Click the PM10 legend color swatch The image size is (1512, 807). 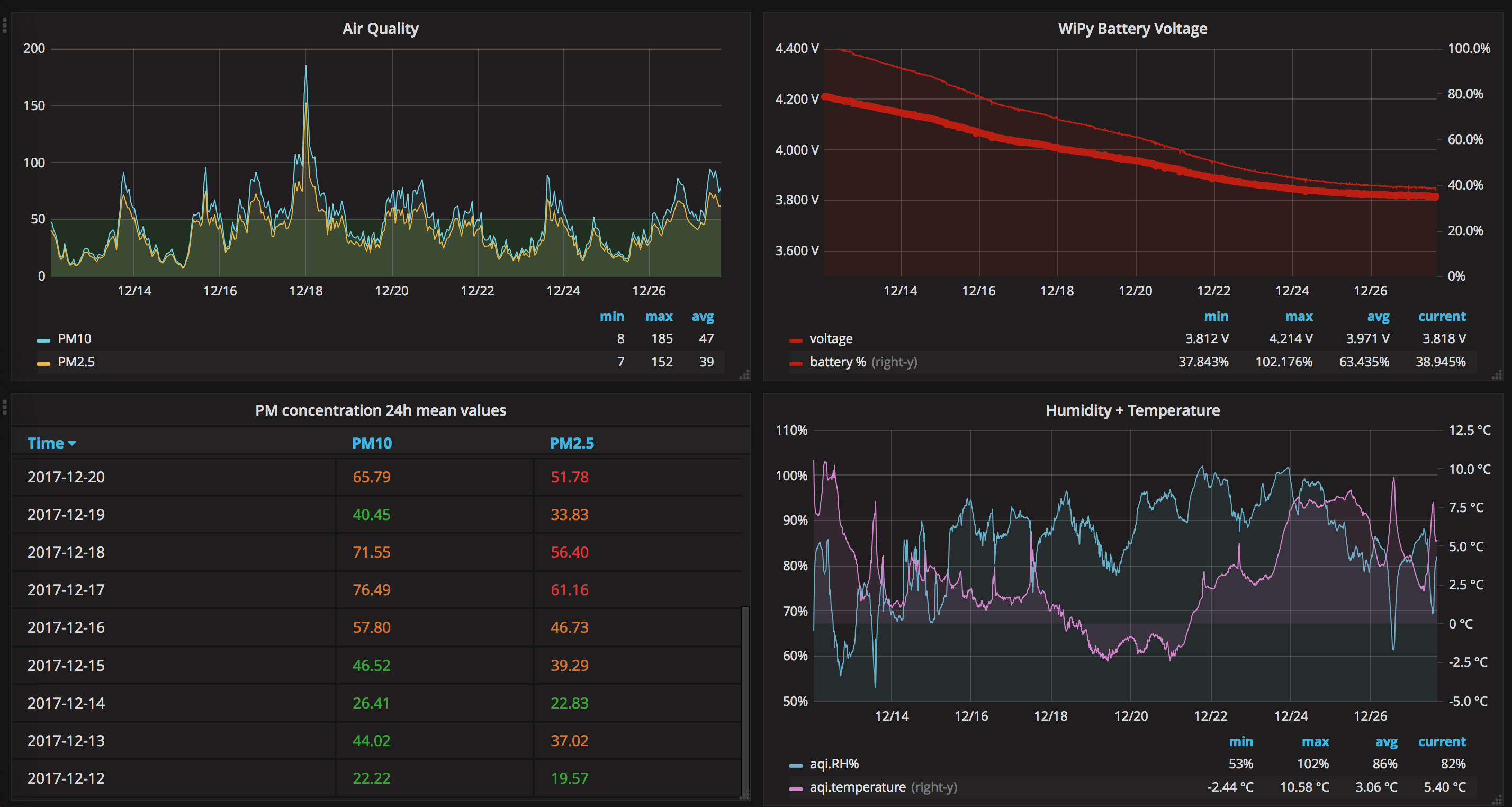pyautogui.click(x=43, y=340)
